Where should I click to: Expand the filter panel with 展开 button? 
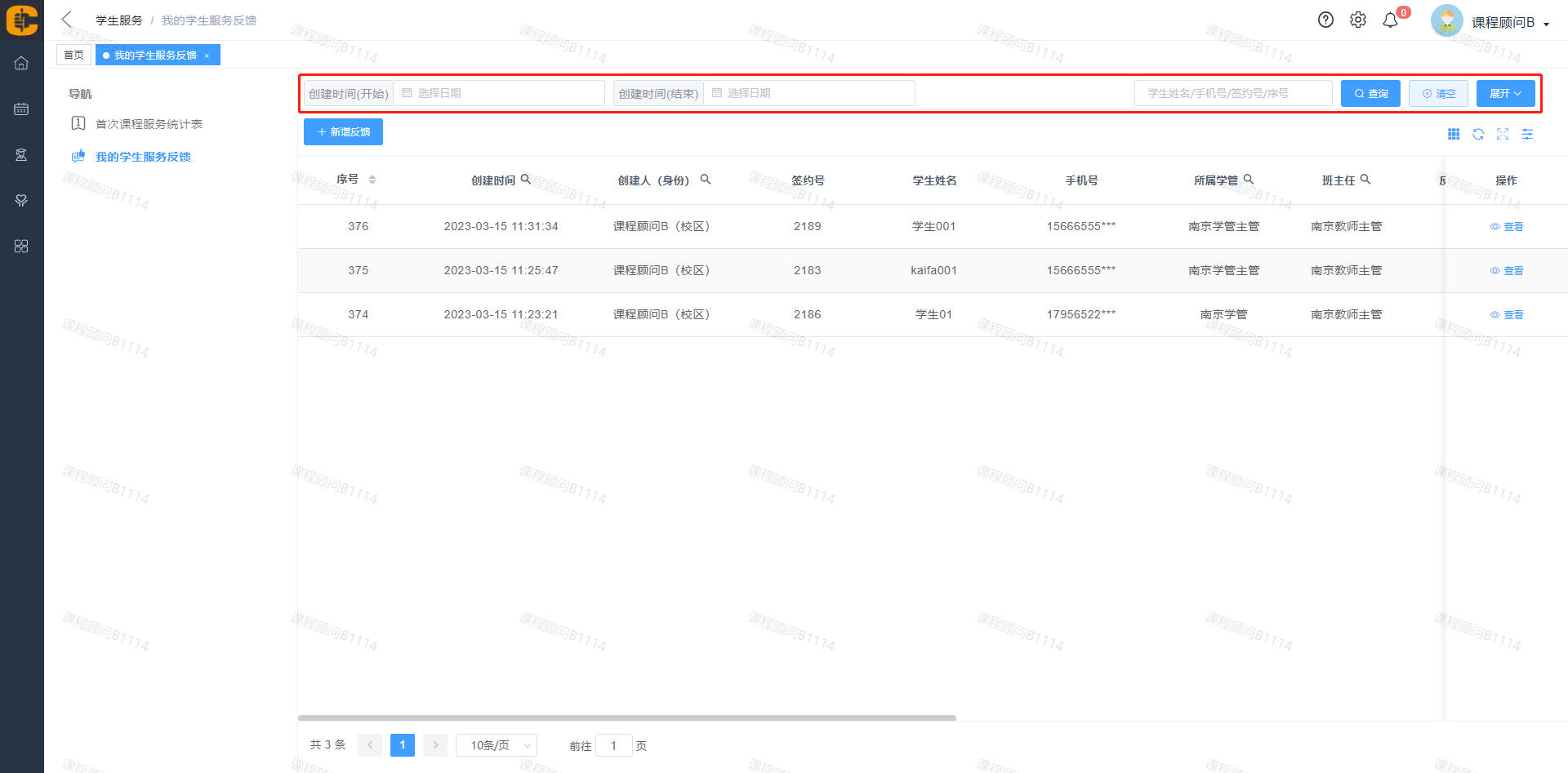click(1505, 94)
